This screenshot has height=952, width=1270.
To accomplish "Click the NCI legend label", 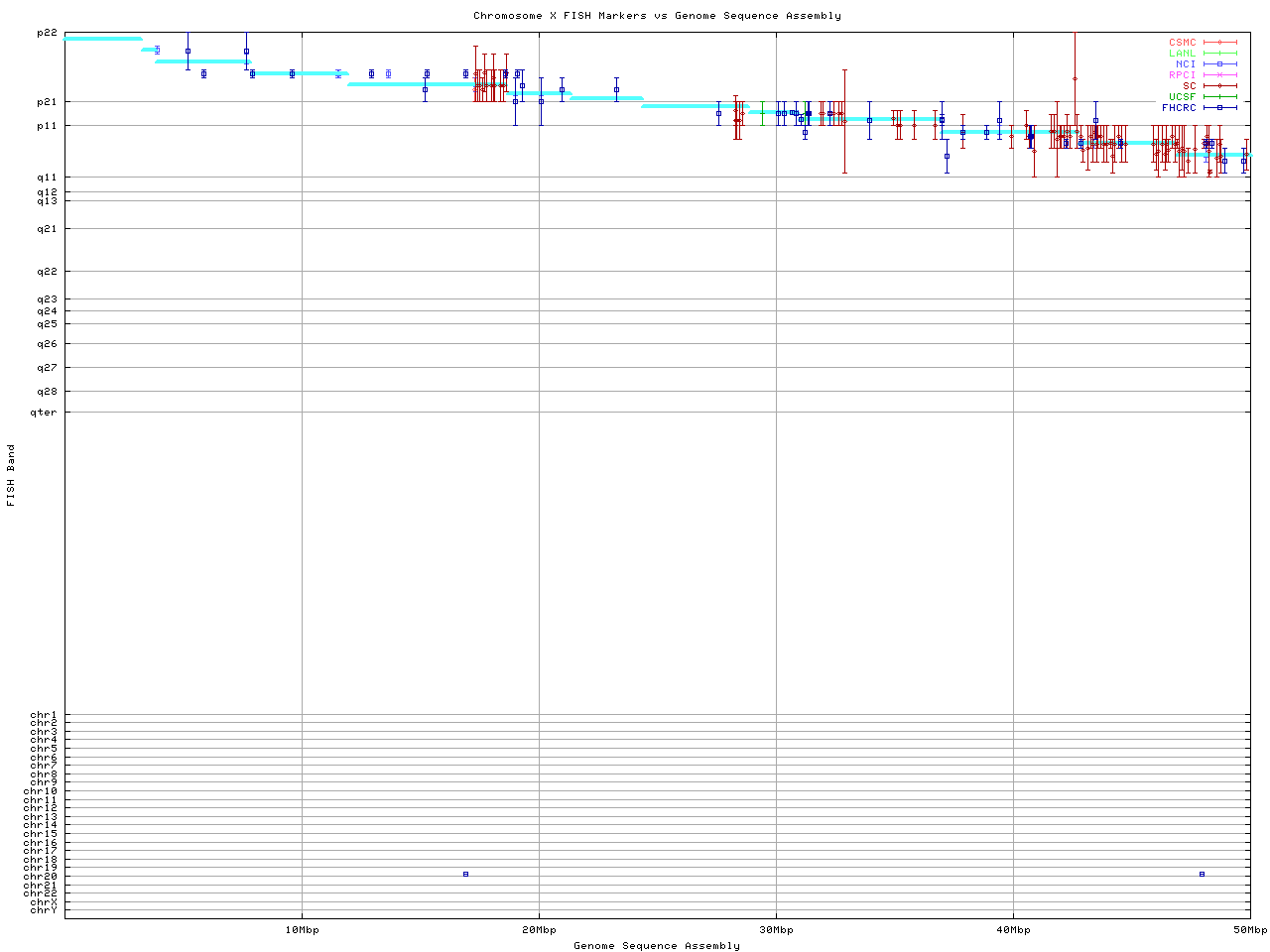I will (x=1186, y=64).
